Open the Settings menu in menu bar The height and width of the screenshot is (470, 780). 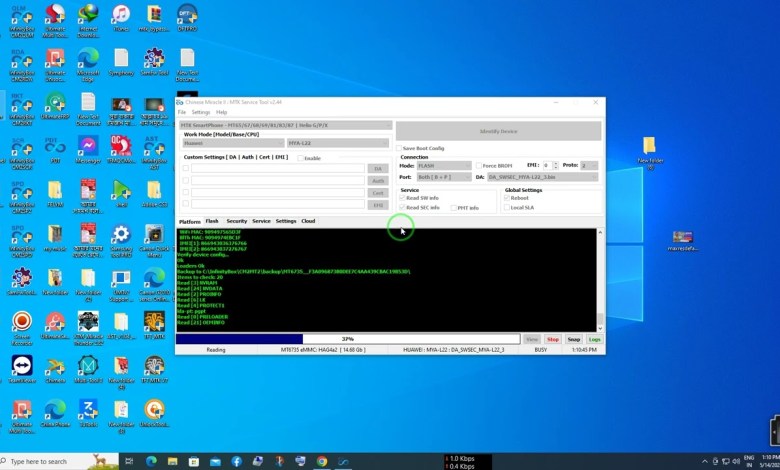click(x=201, y=112)
